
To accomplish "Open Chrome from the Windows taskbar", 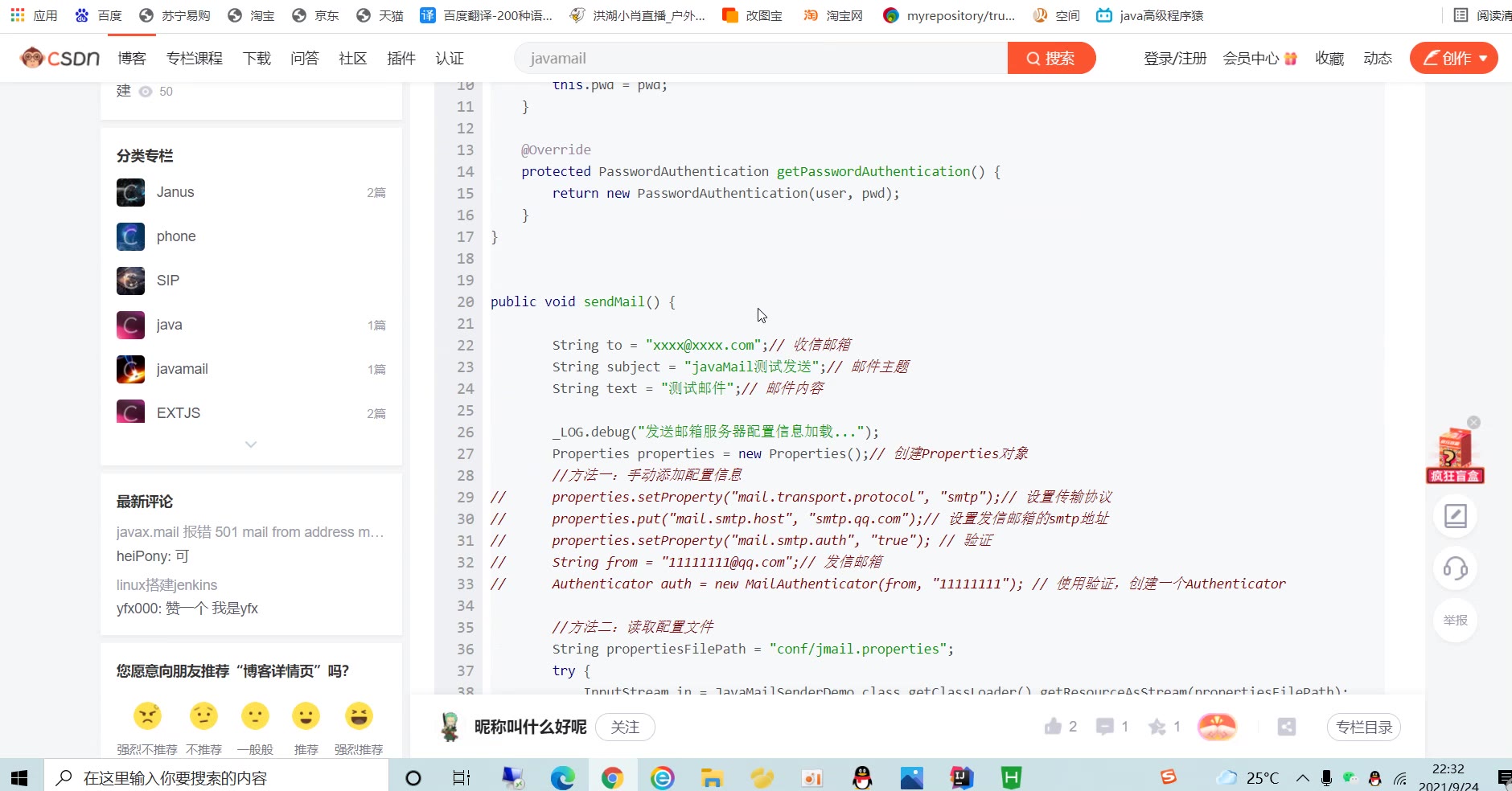I will [x=612, y=777].
